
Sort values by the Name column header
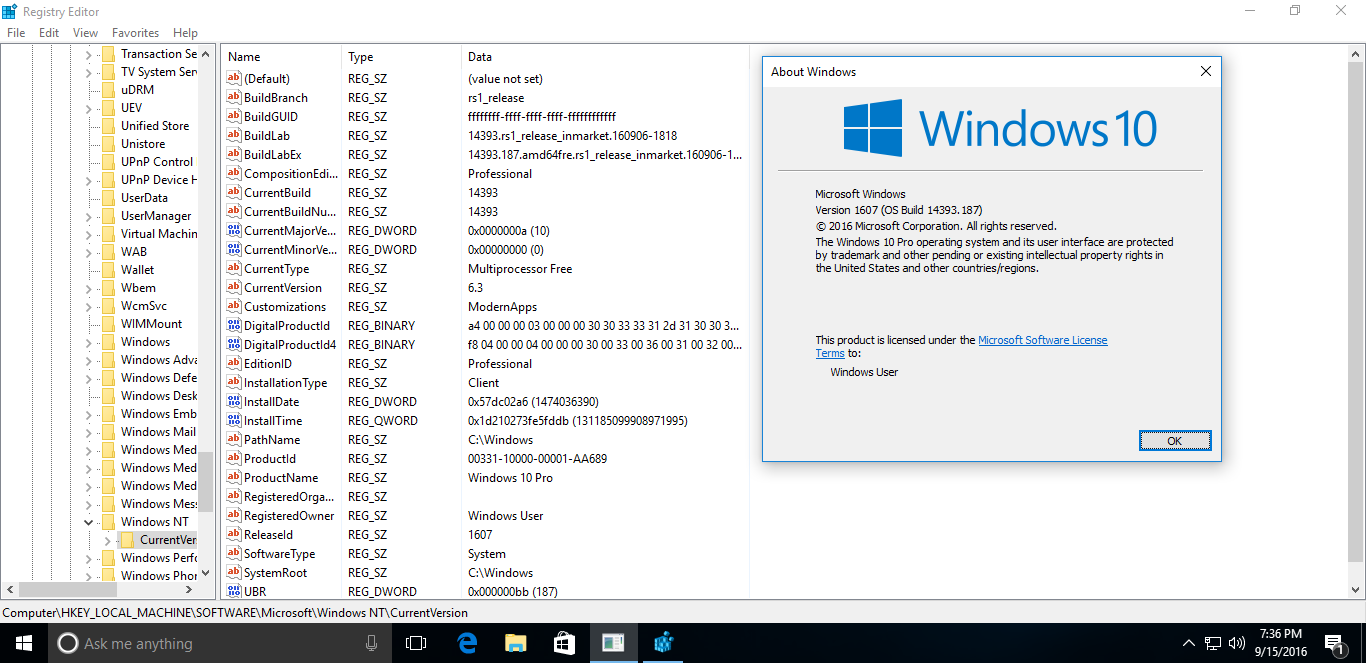point(281,57)
